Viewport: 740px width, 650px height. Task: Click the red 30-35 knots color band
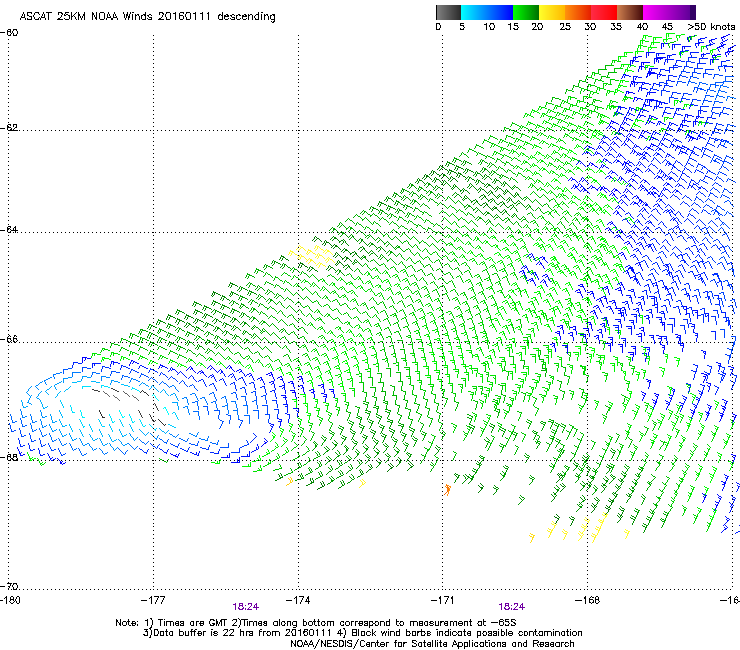pos(604,12)
